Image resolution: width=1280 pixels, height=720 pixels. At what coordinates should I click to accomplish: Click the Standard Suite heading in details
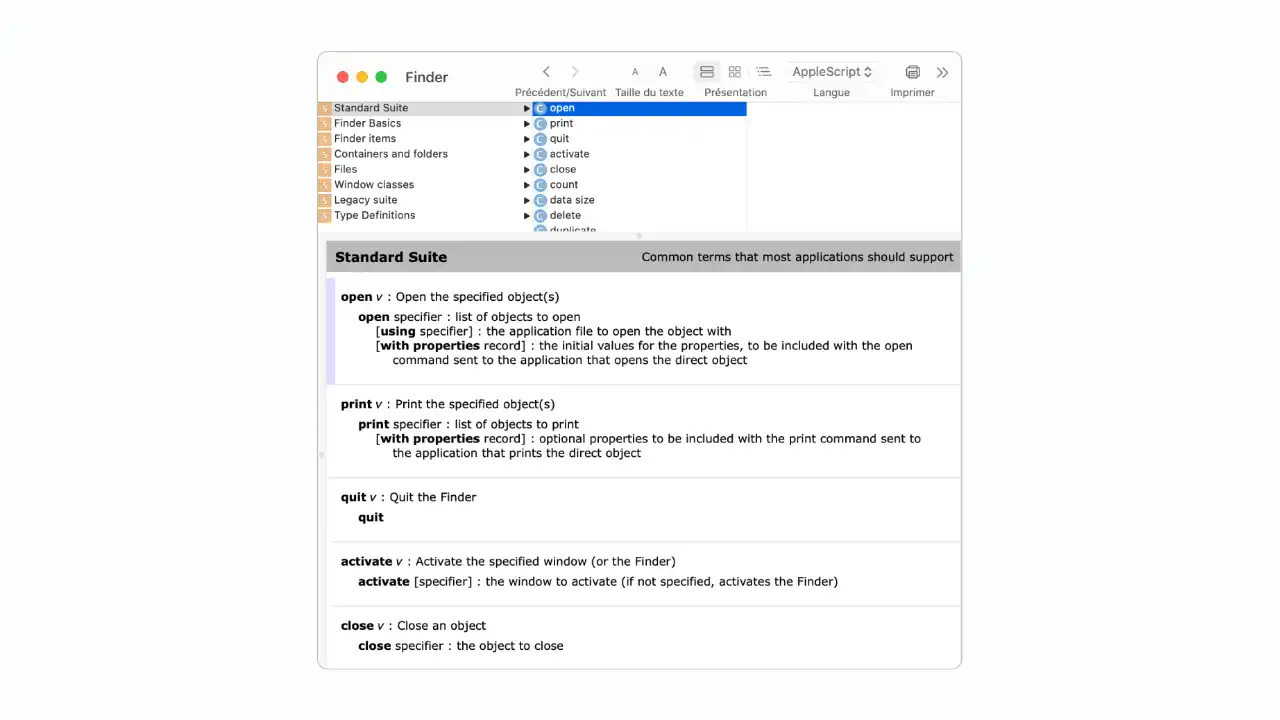pos(391,257)
